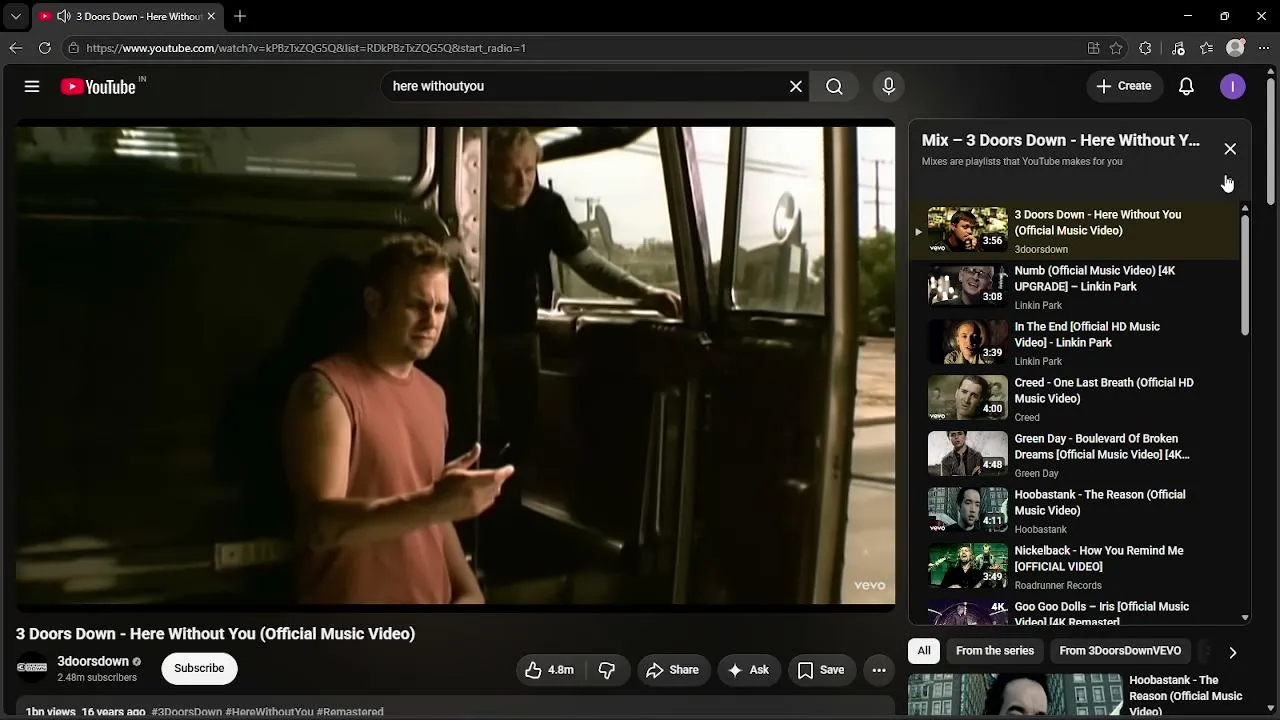Viewport: 1280px width, 720px height.
Task: Open the #Remastered hashtag link
Action: click(350, 712)
